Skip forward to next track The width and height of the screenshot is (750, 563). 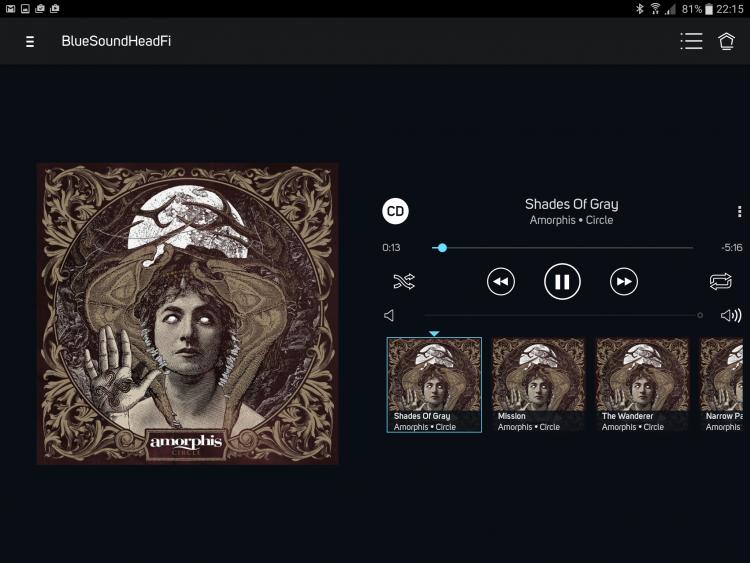tap(624, 282)
